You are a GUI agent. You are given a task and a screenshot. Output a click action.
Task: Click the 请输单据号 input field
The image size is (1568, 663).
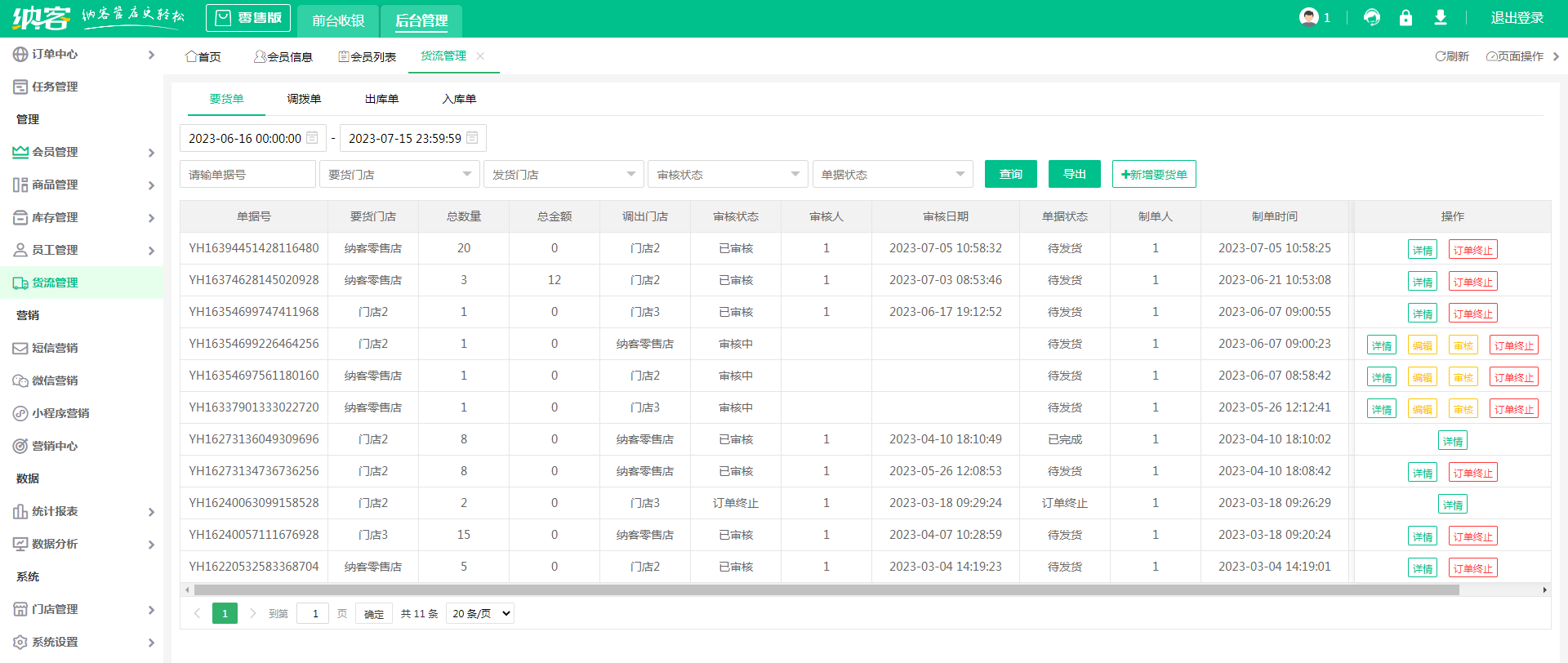coord(247,174)
